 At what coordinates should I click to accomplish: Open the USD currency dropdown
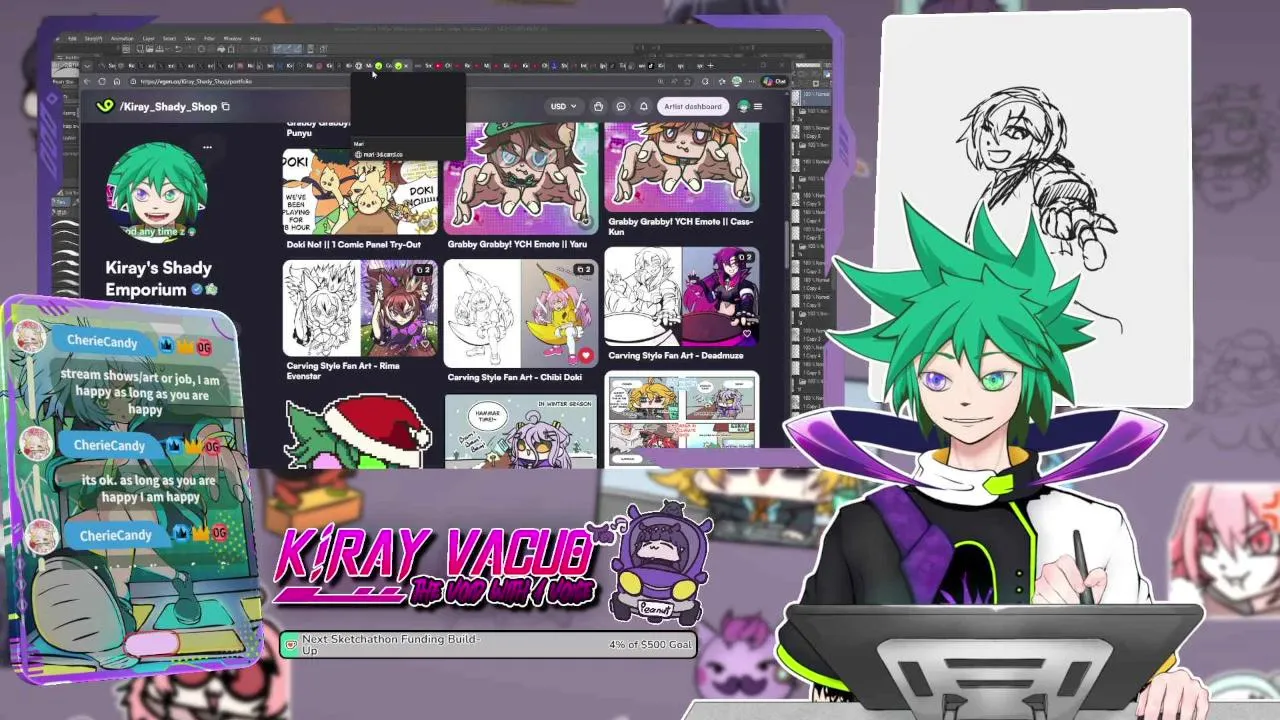pyautogui.click(x=563, y=106)
